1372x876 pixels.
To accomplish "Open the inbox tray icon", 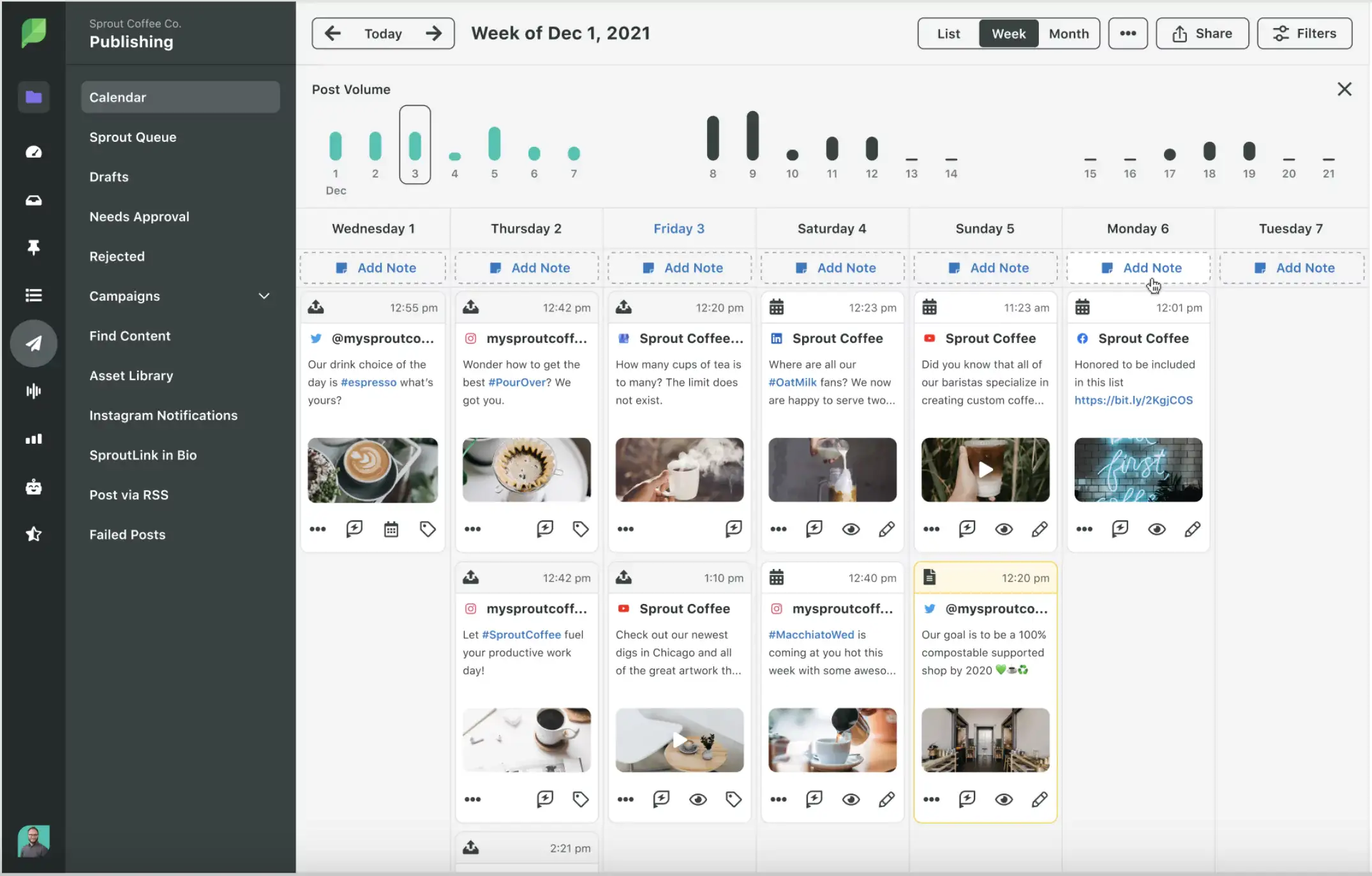I will [33, 200].
